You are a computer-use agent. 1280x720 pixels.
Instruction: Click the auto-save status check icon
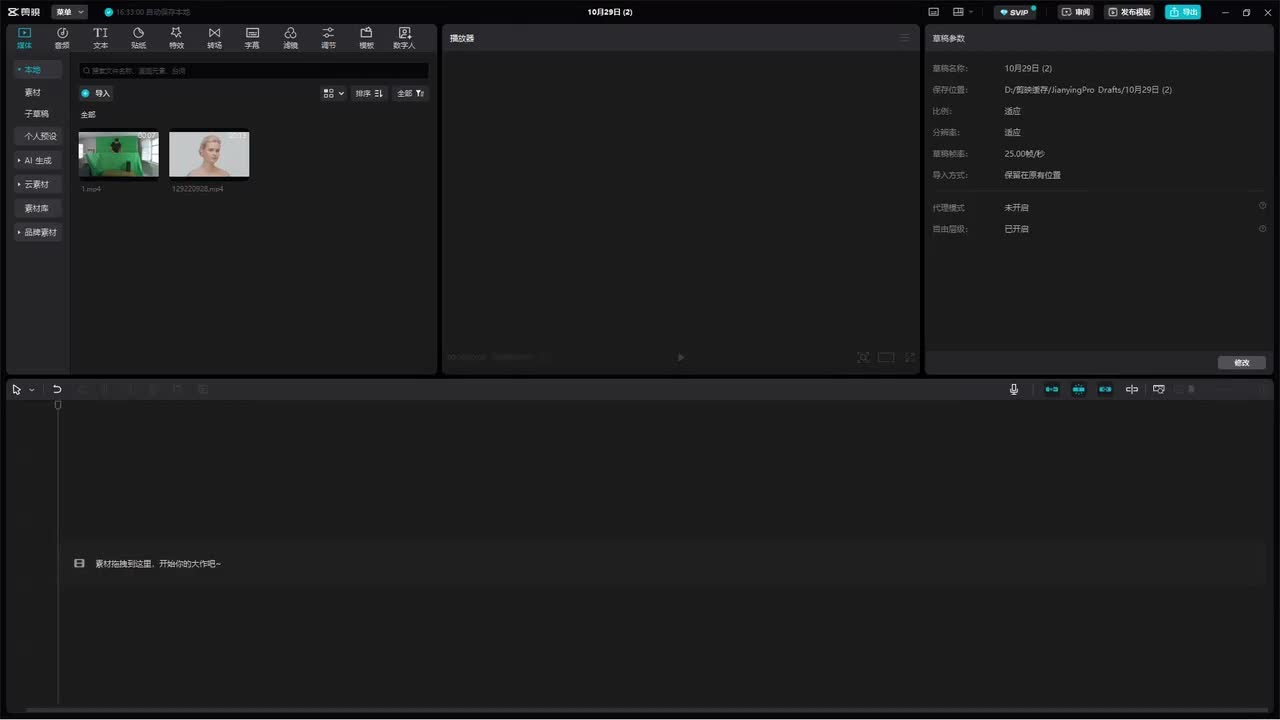pyautogui.click(x=109, y=12)
